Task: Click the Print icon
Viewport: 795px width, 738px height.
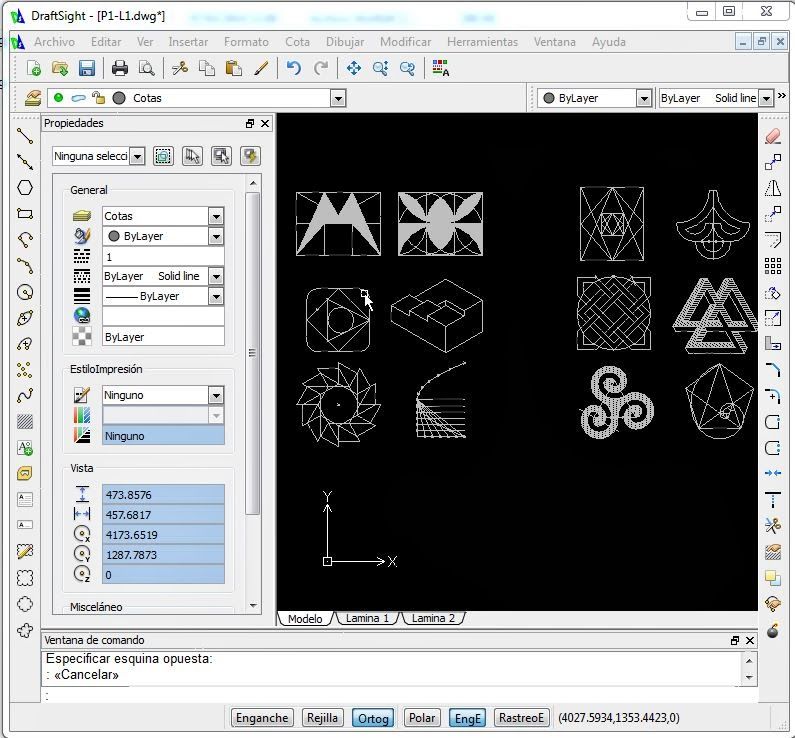Action: [x=120, y=68]
